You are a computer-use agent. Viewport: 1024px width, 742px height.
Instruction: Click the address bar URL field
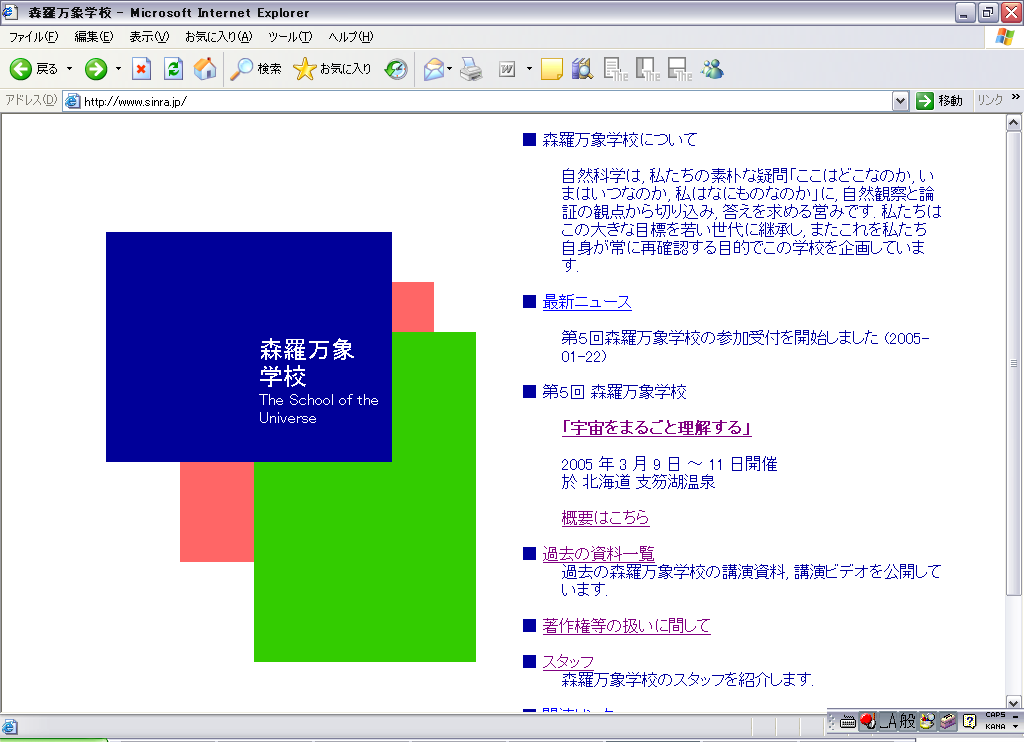(x=480, y=101)
